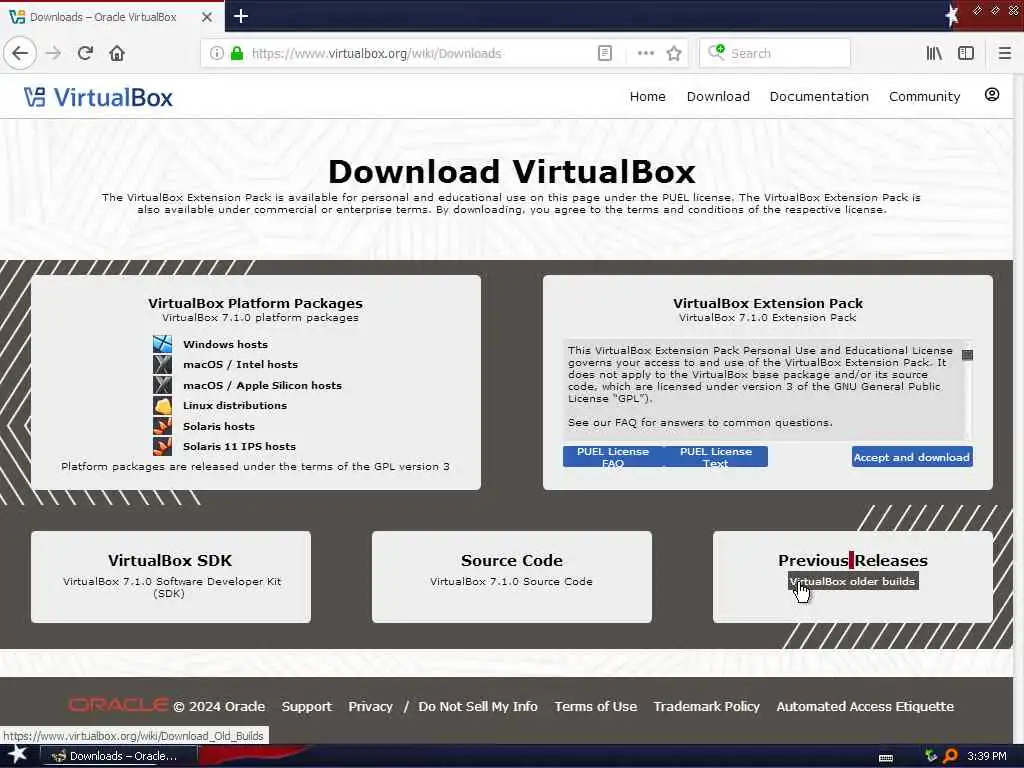Screen dimensions: 1024x768
Task: Click the license text scrollbar thumb
Action: pyautogui.click(x=967, y=355)
